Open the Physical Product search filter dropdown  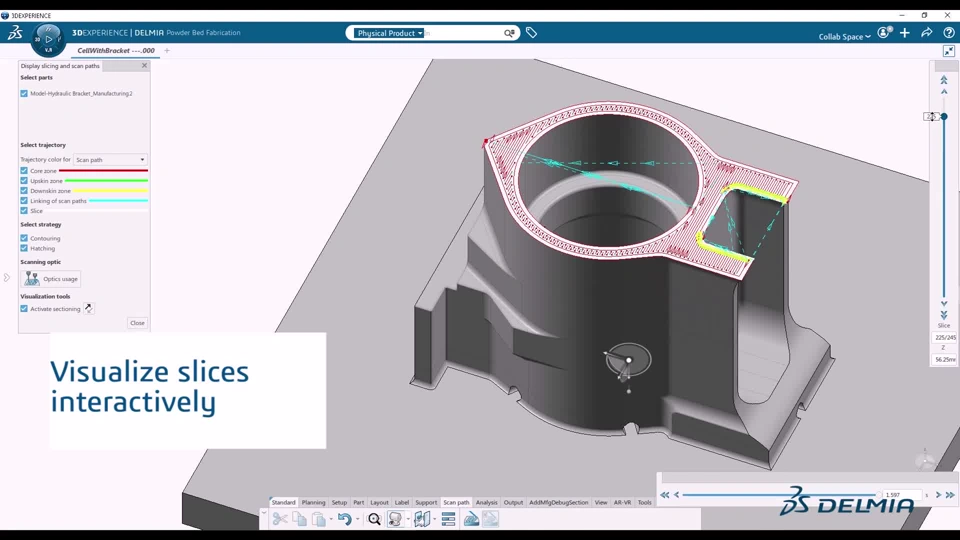click(389, 33)
